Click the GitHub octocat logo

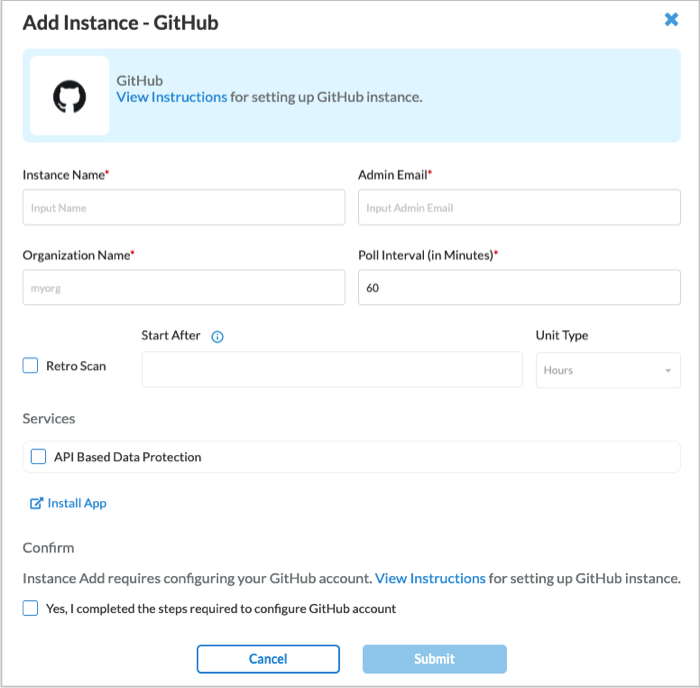(x=70, y=96)
